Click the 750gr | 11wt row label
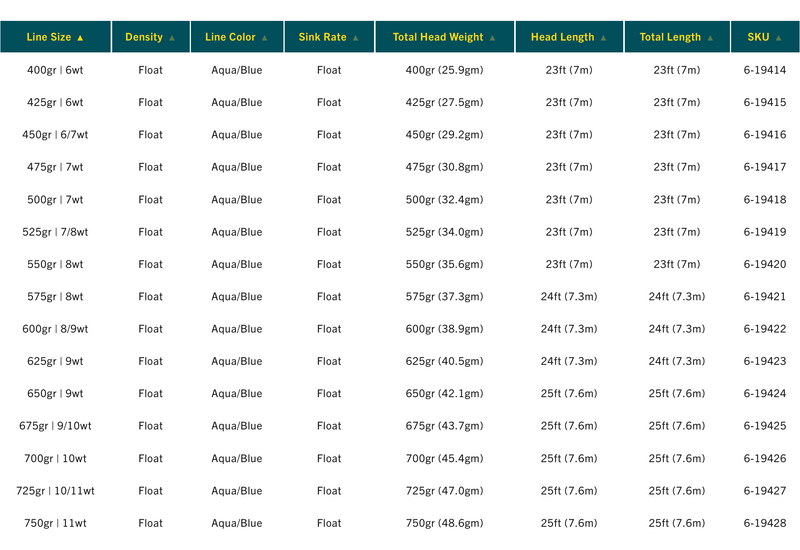The image size is (800, 550). 55,523
